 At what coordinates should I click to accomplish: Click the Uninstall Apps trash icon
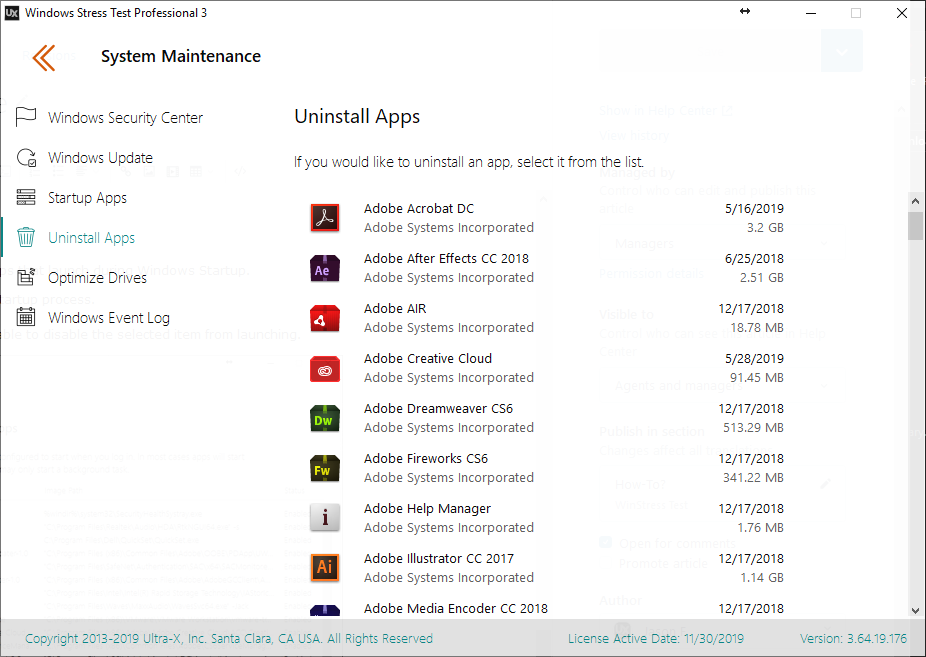[27, 238]
